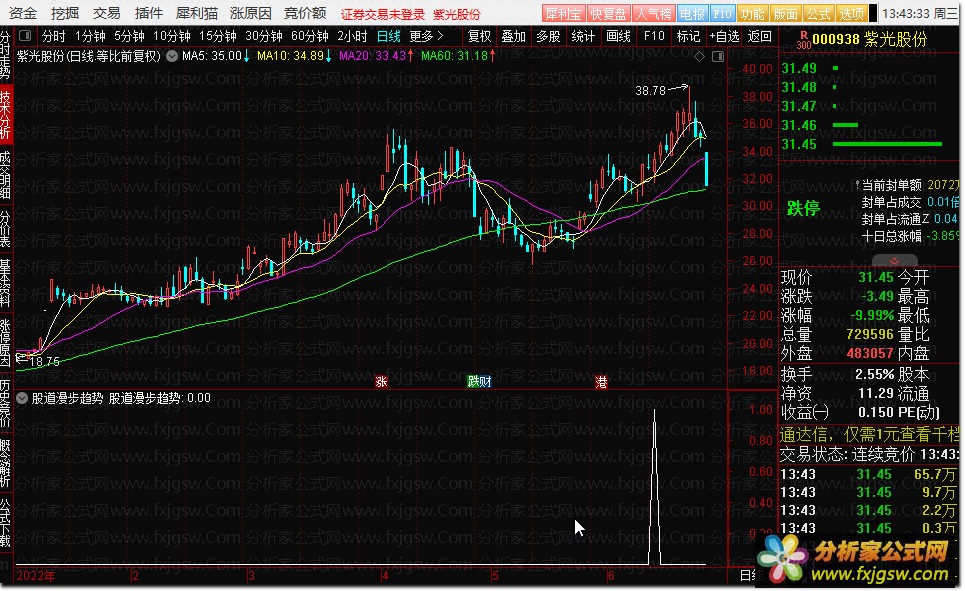Expand the 更多 periods chevron
Image resolution: width=965 pixels, height=591 pixels.
pos(440,36)
